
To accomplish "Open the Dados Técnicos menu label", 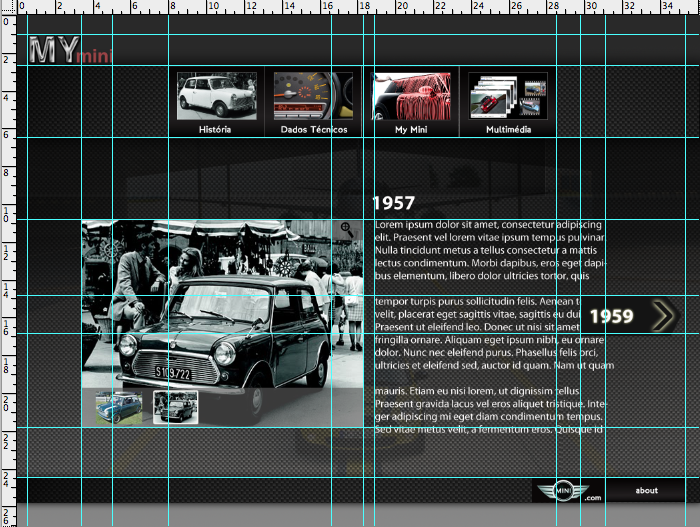I will point(313,130).
